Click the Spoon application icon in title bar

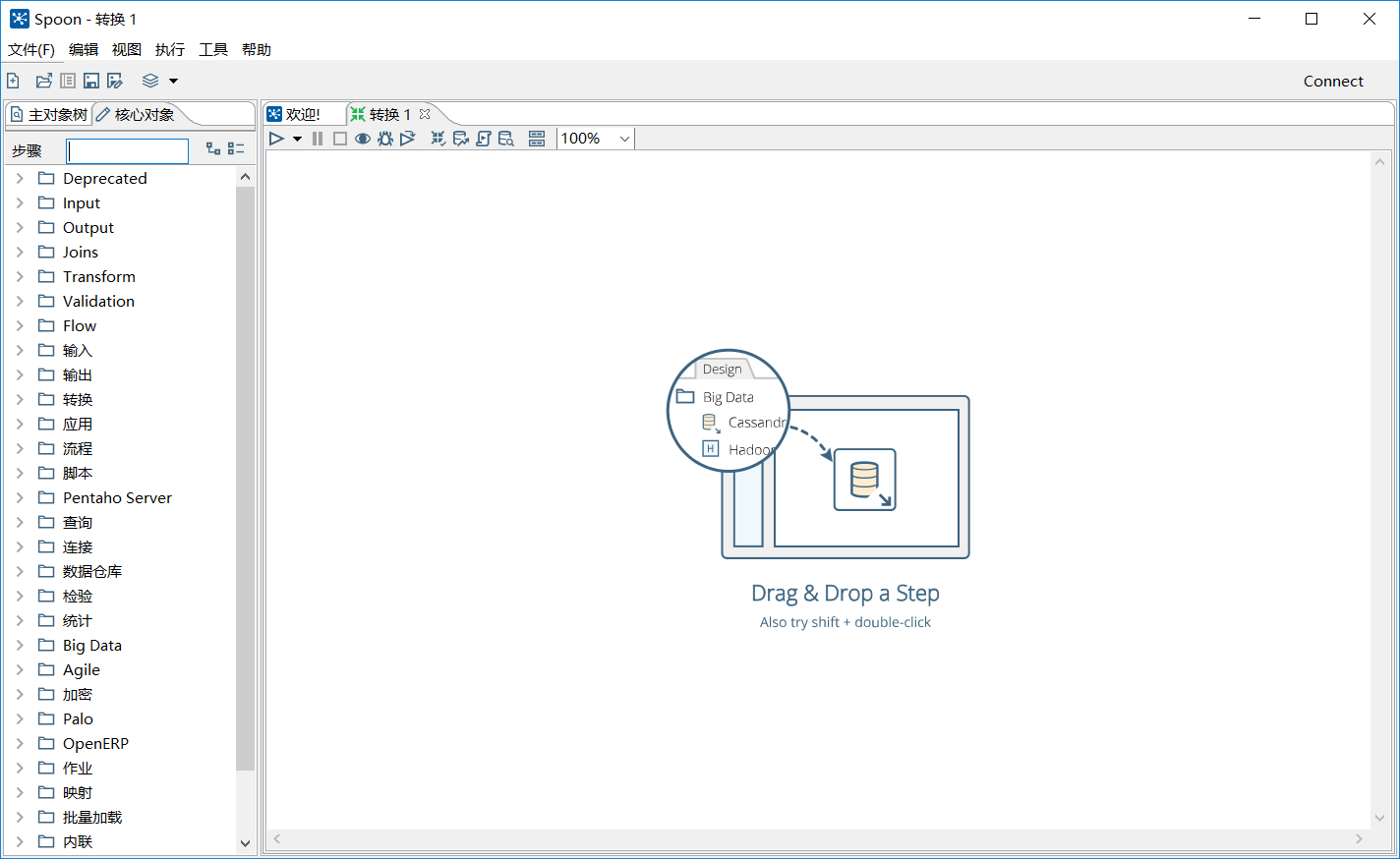click(x=19, y=19)
